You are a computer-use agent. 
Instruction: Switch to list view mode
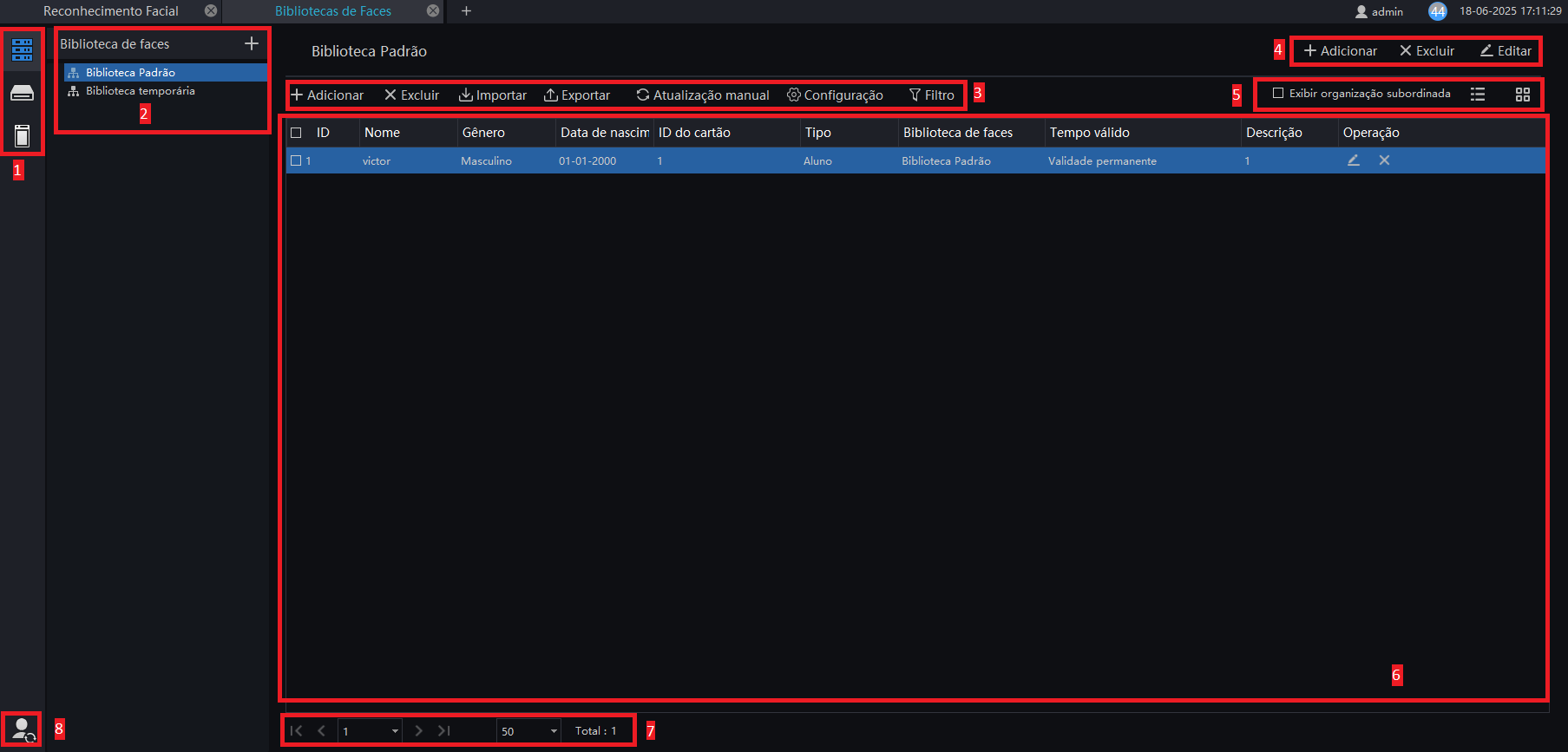[x=1478, y=94]
